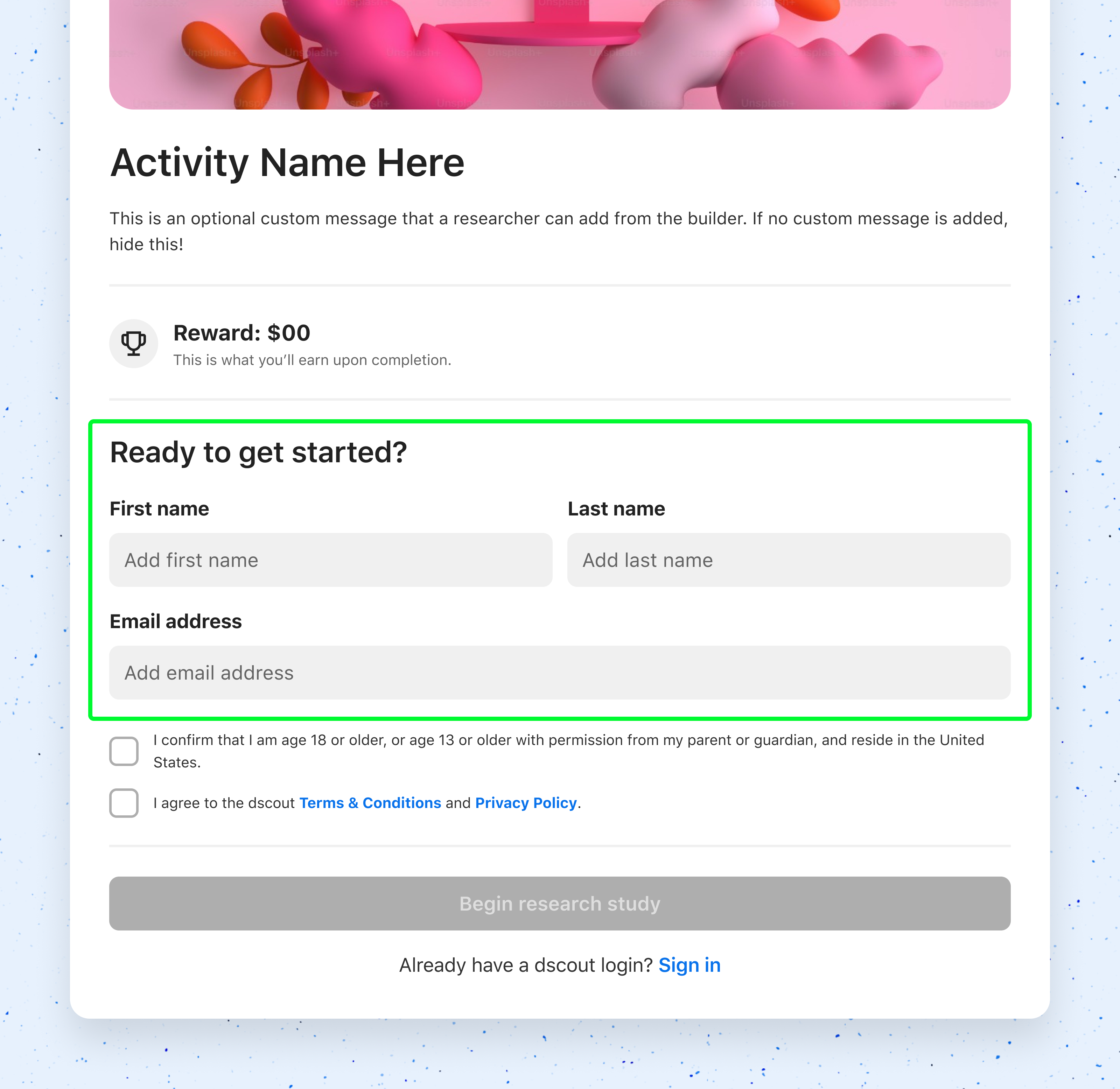The image size is (1120, 1089).
Task: Click into the 'Add email address' field
Action: 559,673
